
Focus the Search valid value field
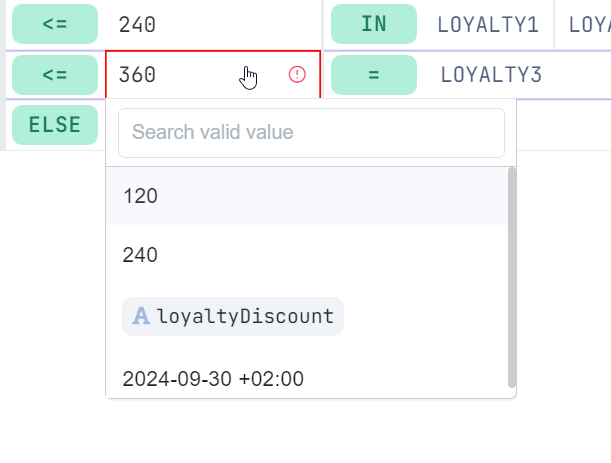coord(311,132)
